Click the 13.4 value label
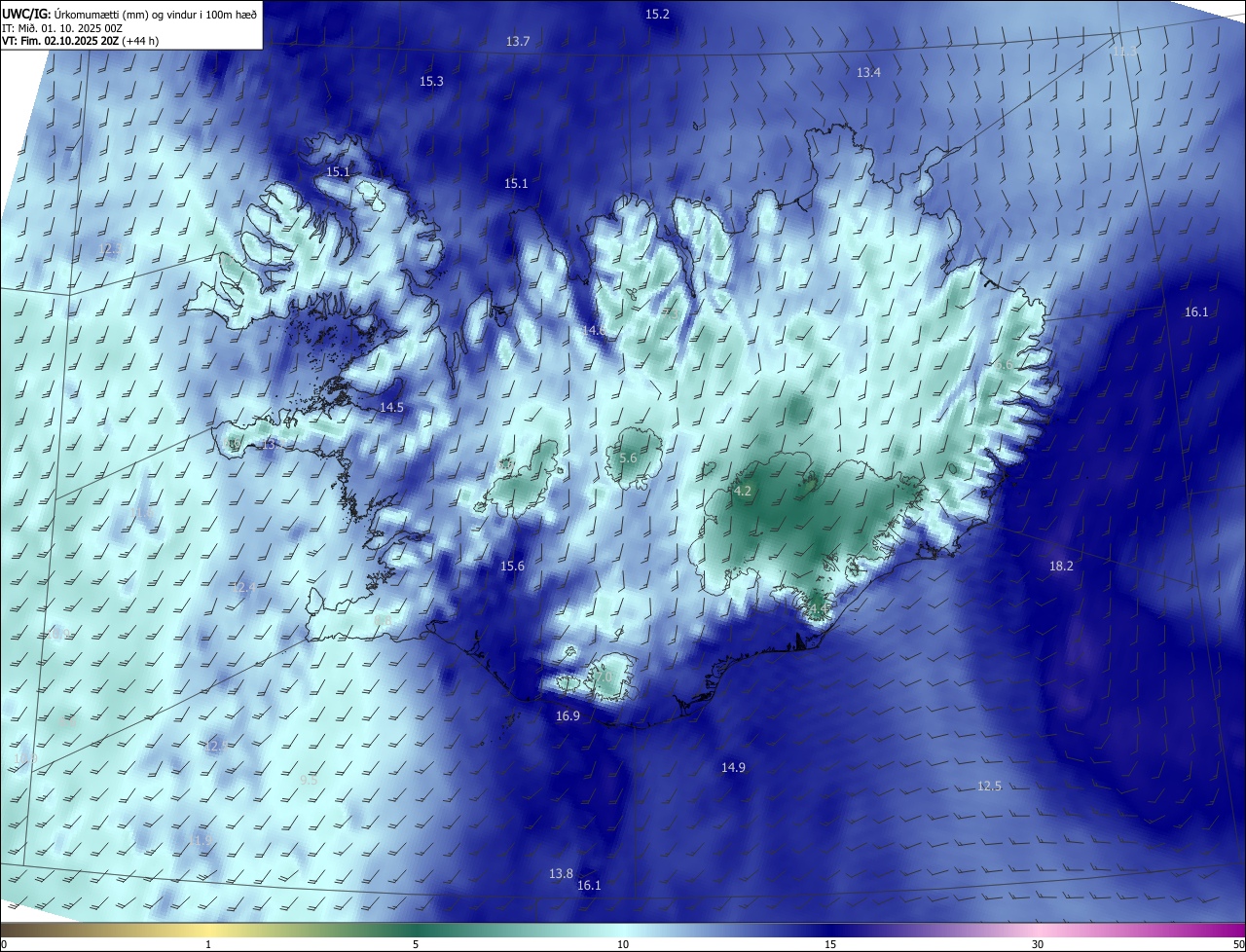The width and height of the screenshot is (1246, 952). point(868,72)
